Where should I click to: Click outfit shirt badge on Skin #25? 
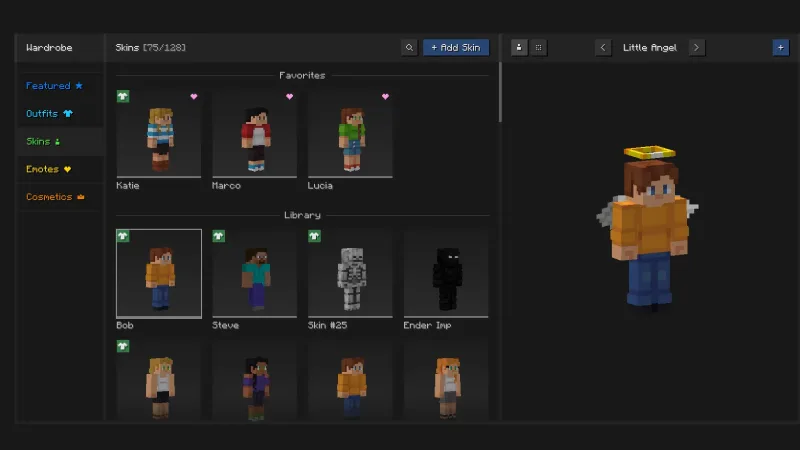pyautogui.click(x=314, y=236)
